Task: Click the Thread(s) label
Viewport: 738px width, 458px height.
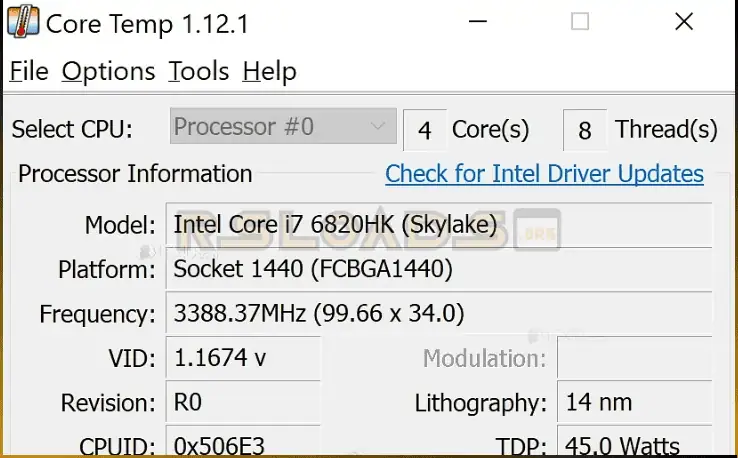Action: click(666, 129)
